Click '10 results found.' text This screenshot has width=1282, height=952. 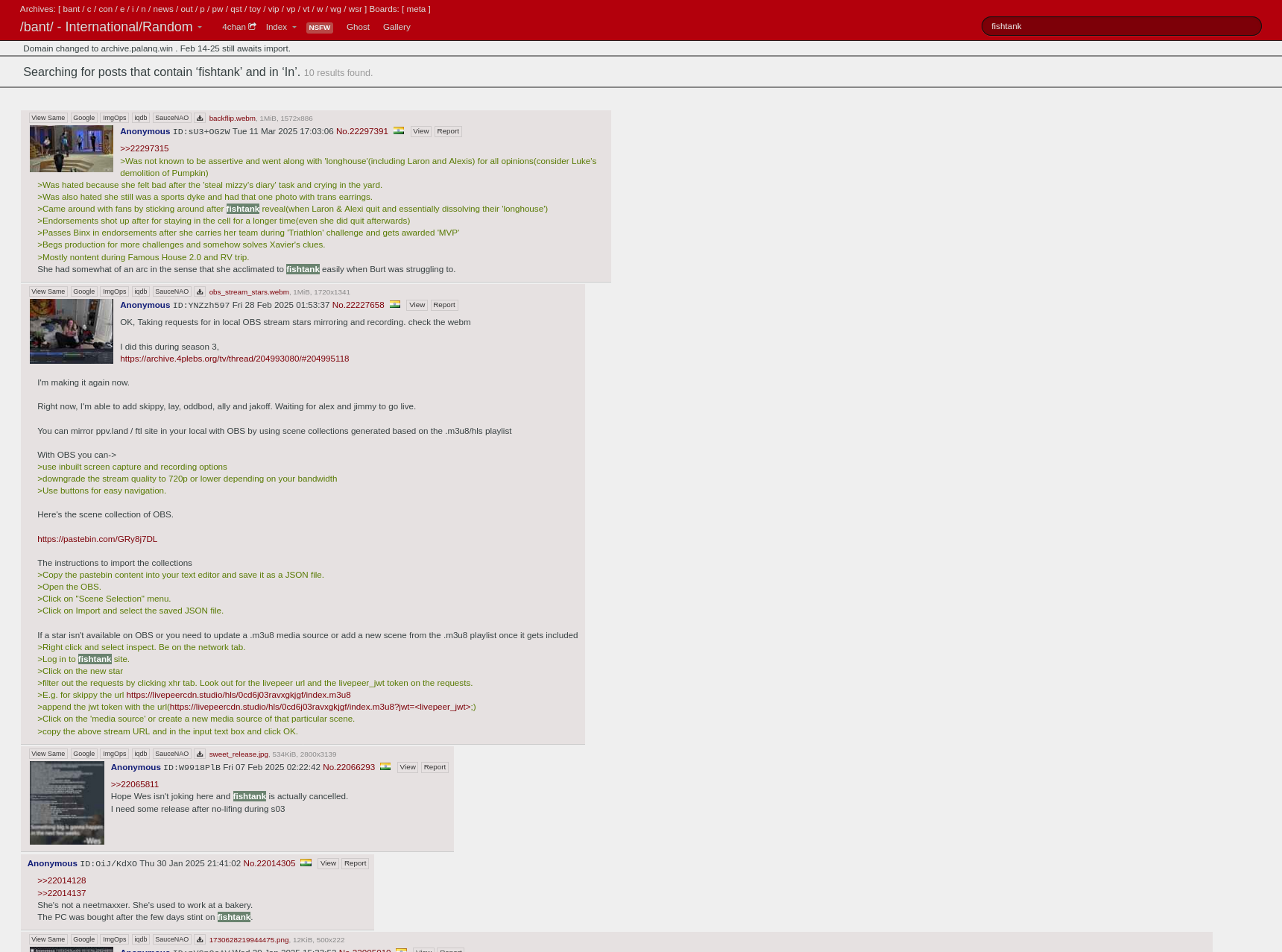click(x=338, y=73)
